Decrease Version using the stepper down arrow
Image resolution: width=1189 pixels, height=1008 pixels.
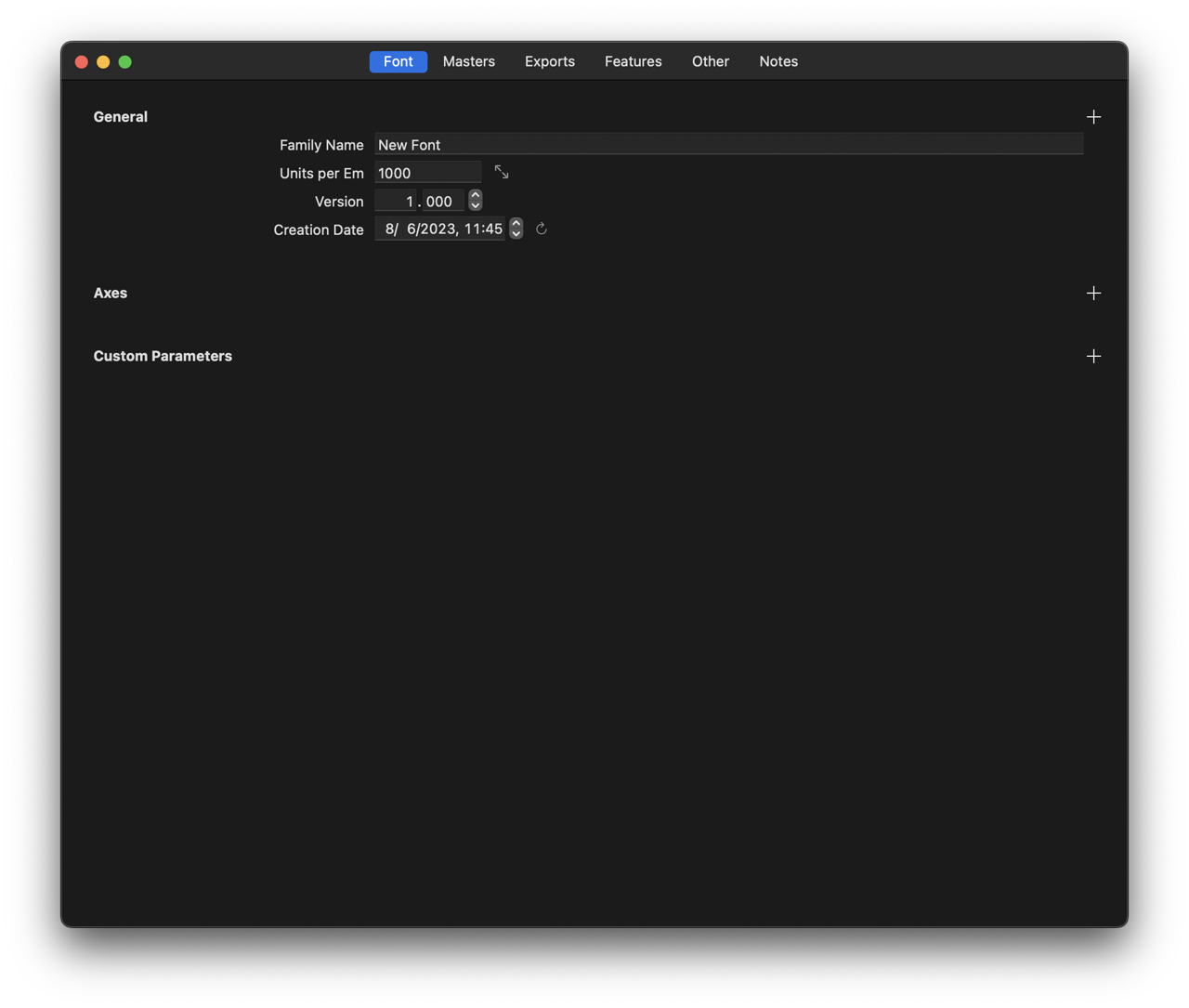point(476,206)
